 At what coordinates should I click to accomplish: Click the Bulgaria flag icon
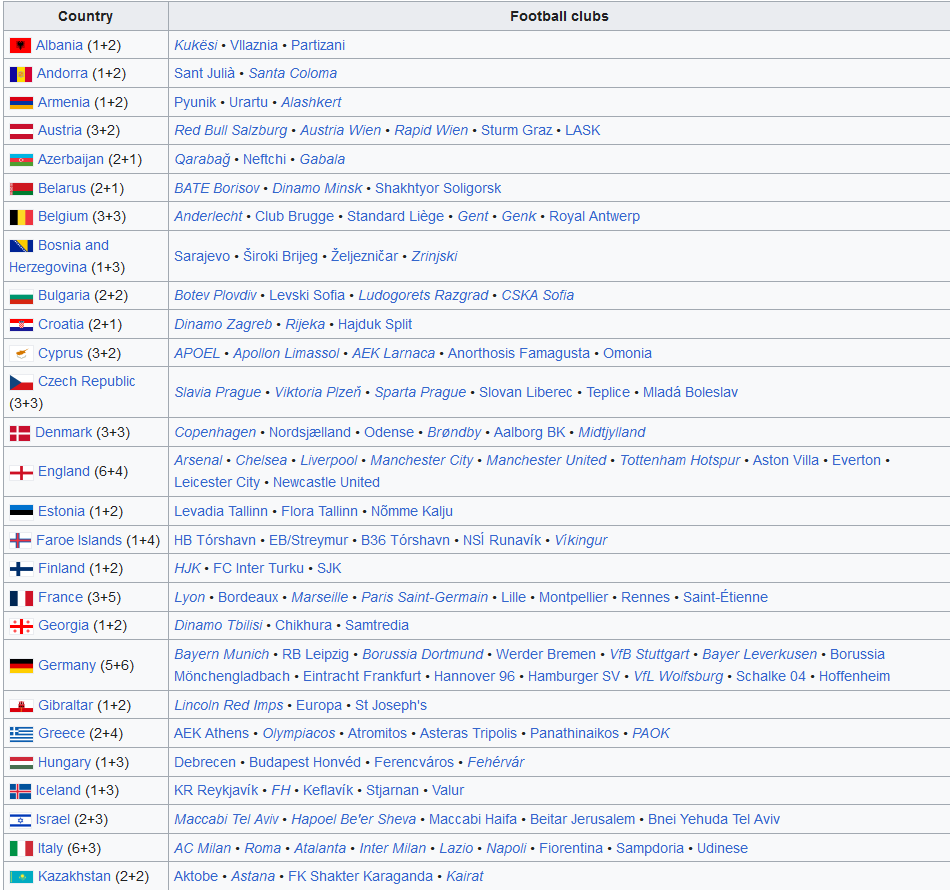click(x=21, y=296)
